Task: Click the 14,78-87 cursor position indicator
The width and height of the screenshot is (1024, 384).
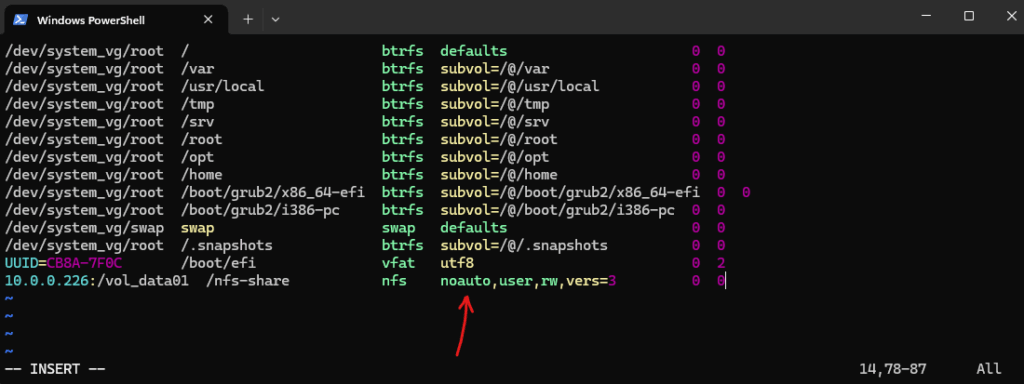Action: tap(892, 370)
